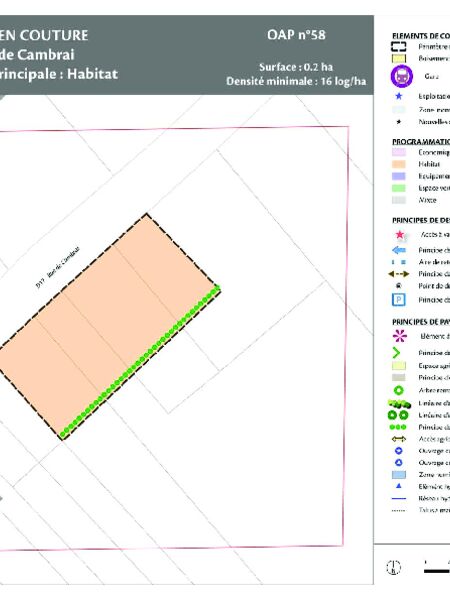Click the blue parking P legend icon
This screenshot has height=600, width=450.
click(x=399, y=300)
